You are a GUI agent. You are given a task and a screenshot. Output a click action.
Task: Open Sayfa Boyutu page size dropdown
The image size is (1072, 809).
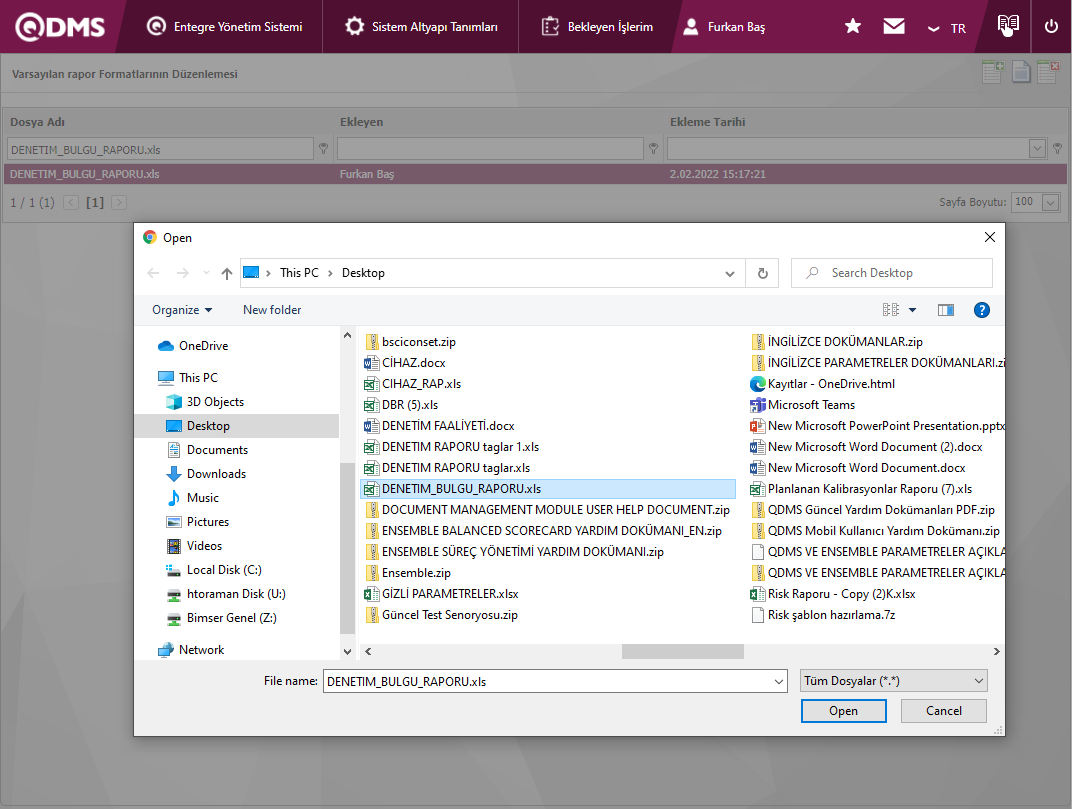point(1050,202)
